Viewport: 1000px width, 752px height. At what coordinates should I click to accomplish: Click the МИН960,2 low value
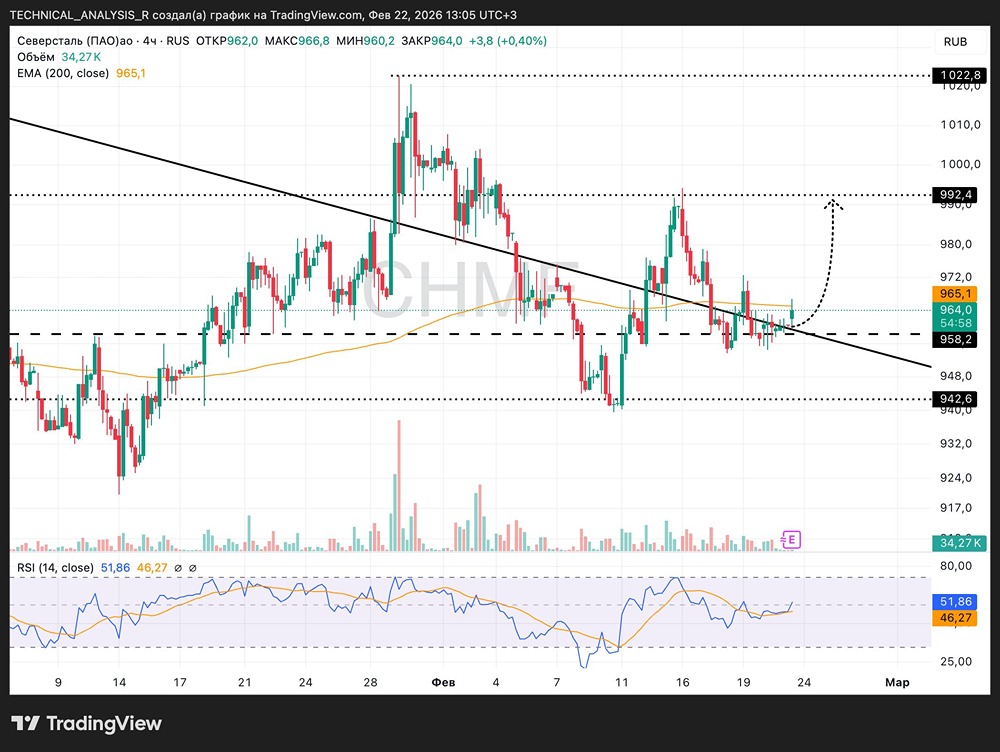(x=365, y=41)
